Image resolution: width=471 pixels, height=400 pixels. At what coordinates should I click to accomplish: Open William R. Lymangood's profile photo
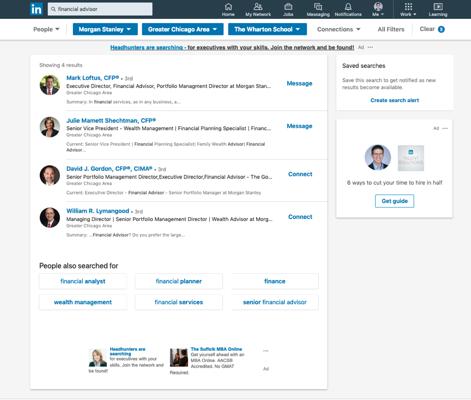click(x=50, y=217)
